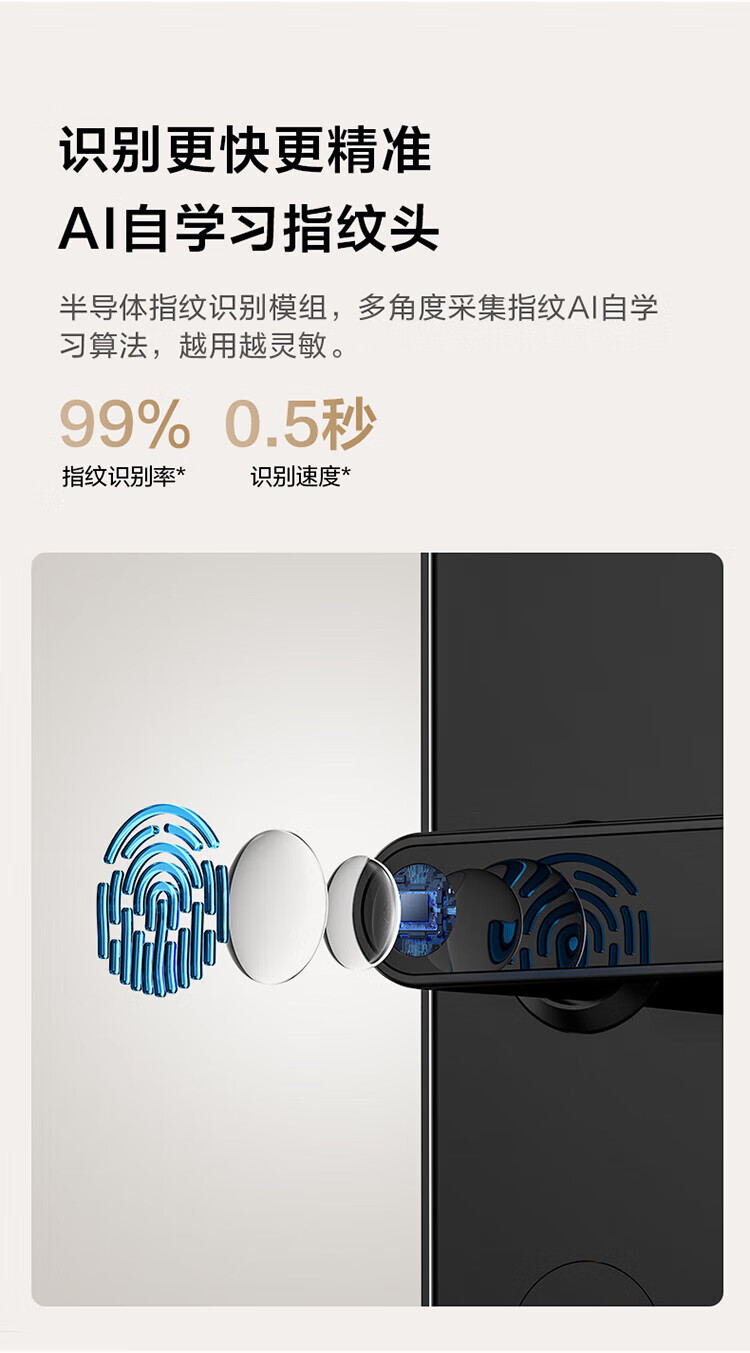Image resolution: width=750 pixels, height=1353 pixels.
Task: Click the semicircle at the lock's bottom
Action: point(586,1282)
